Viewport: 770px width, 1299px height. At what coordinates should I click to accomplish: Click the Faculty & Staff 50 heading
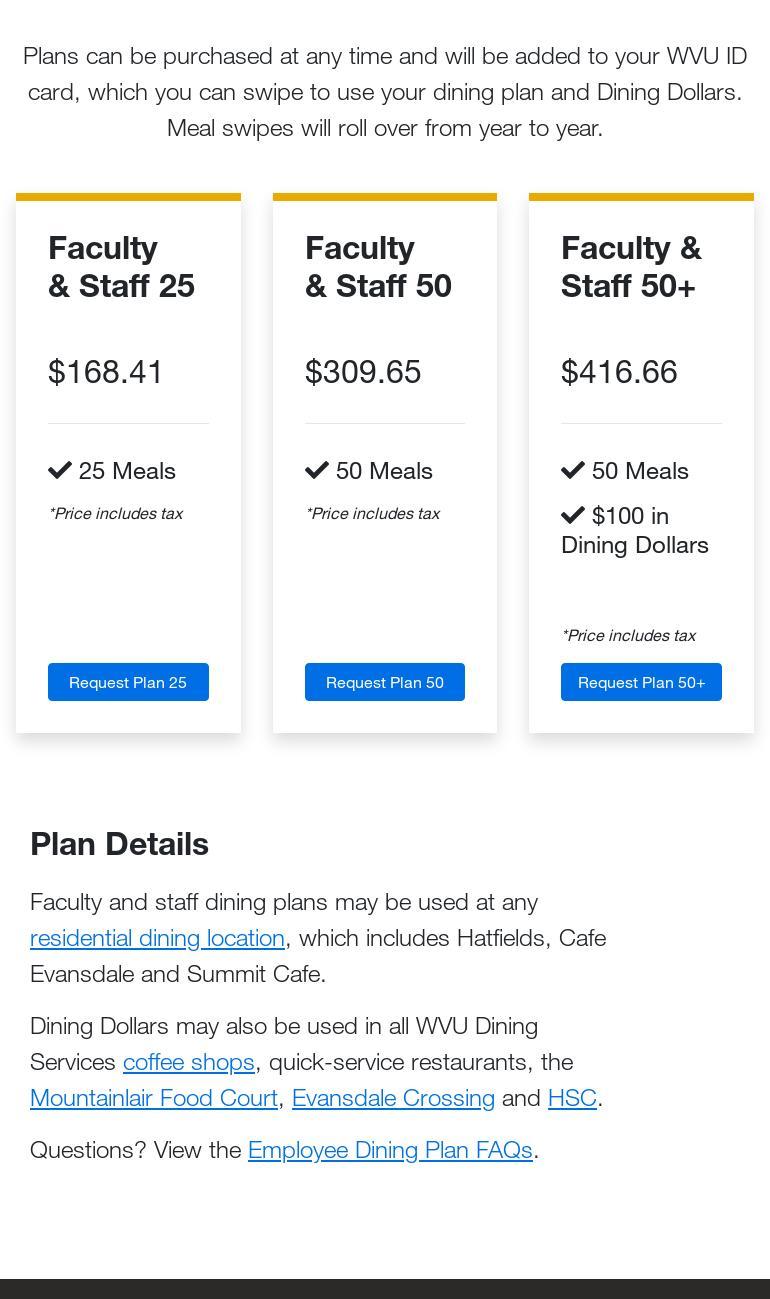378,267
